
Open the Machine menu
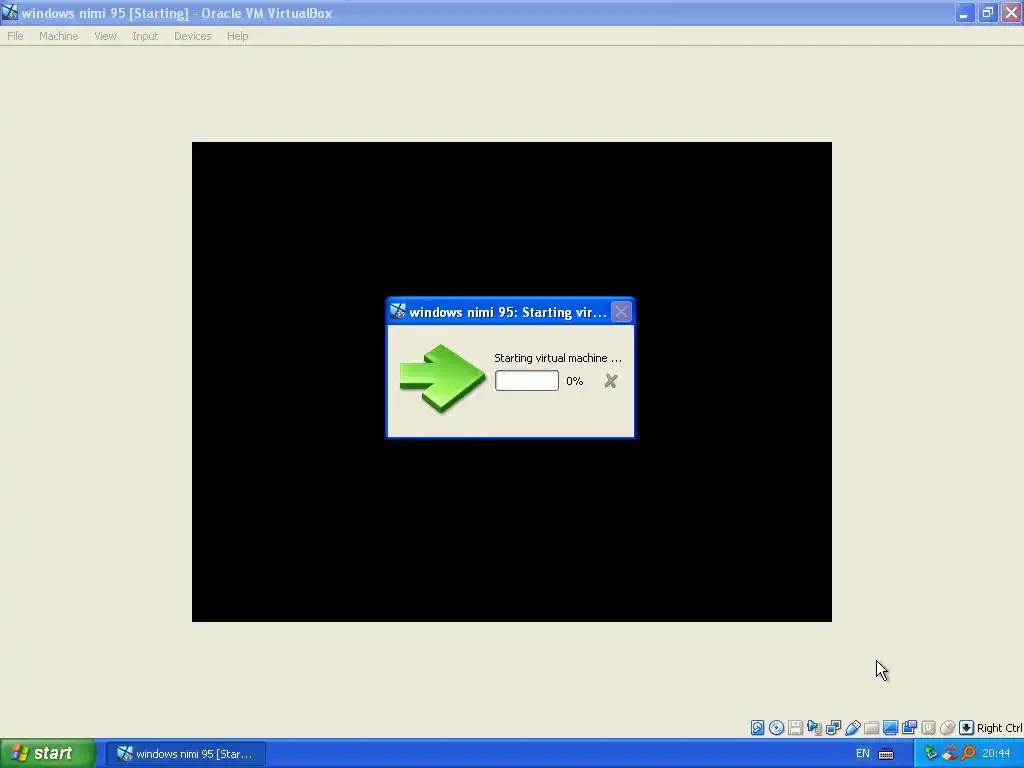[x=58, y=36]
